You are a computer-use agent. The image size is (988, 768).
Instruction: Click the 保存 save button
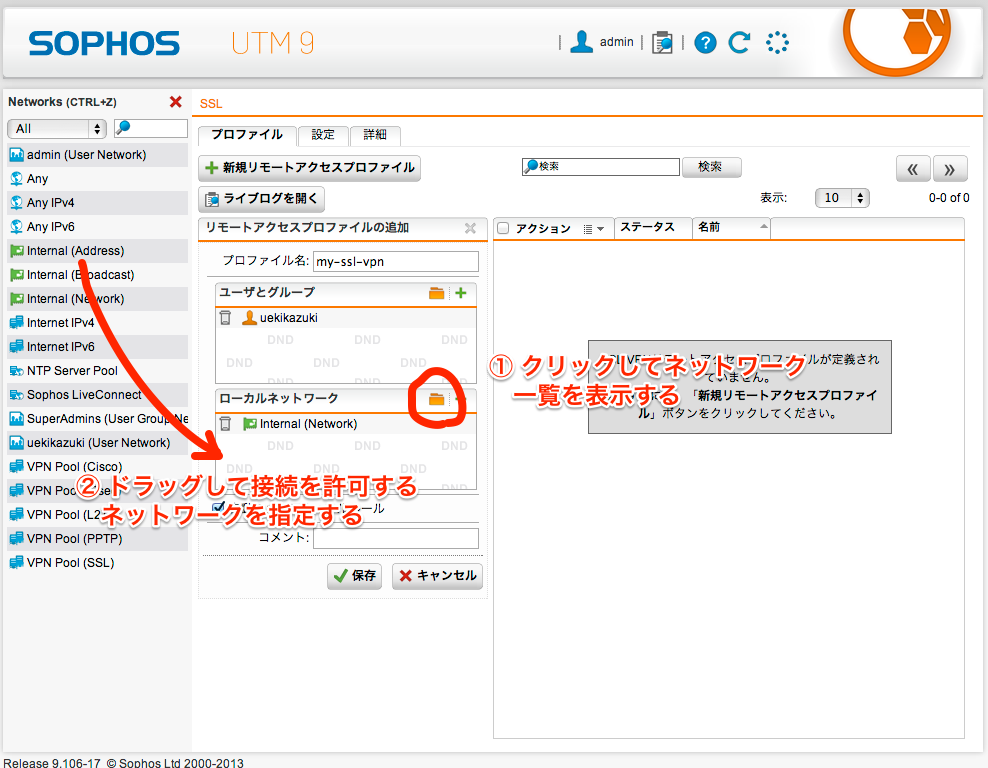click(354, 576)
